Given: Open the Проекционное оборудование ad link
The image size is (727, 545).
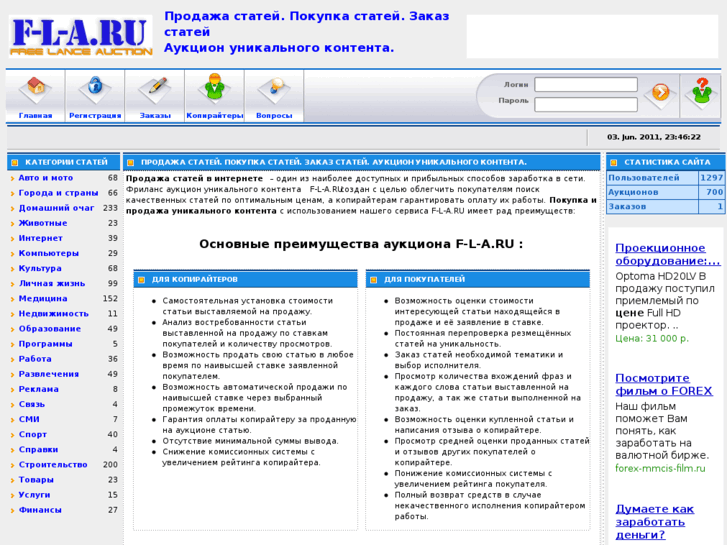Looking at the screenshot, I should tap(668, 254).
